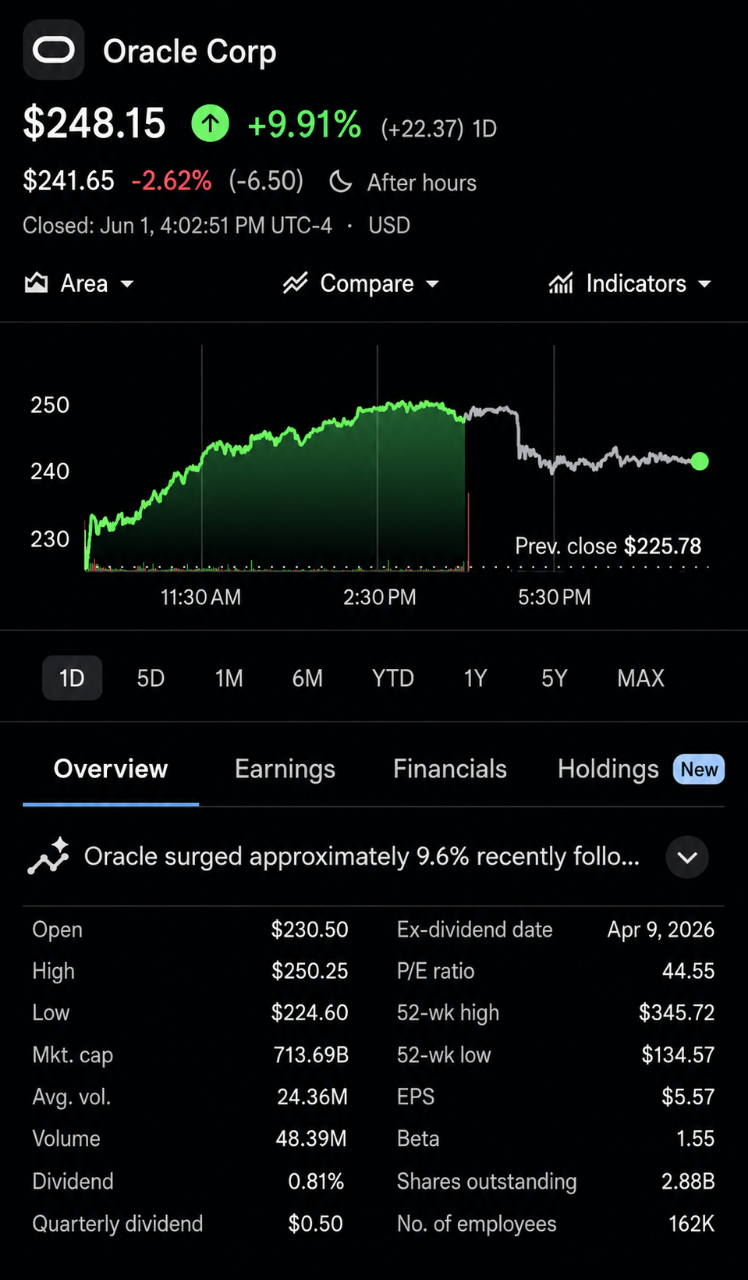
Task: Click the Open value $230.50
Action: coord(310,930)
